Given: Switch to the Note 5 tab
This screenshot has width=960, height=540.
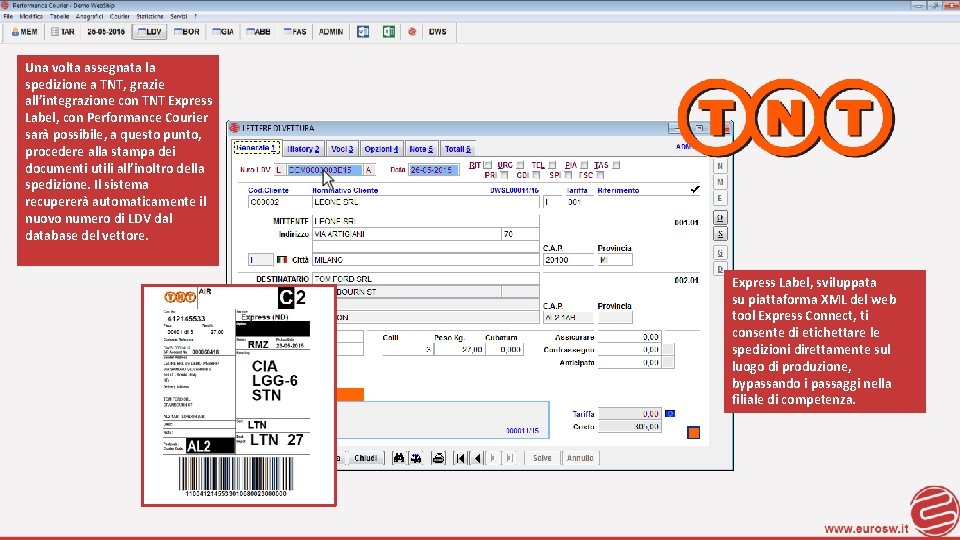Looking at the screenshot, I should (x=421, y=149).
